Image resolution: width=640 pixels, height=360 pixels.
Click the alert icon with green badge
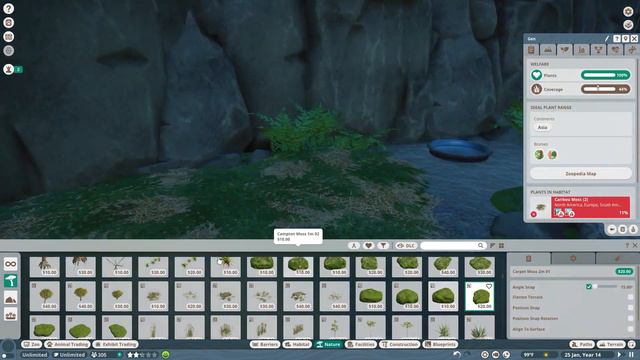(x=9, y=69)
